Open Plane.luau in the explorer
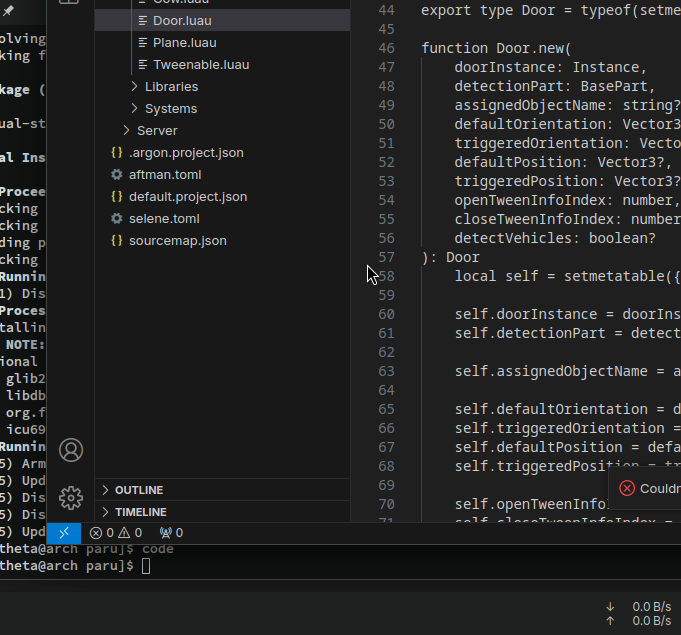The width and height of the screenshot is (681, 635). click(222, 43)
